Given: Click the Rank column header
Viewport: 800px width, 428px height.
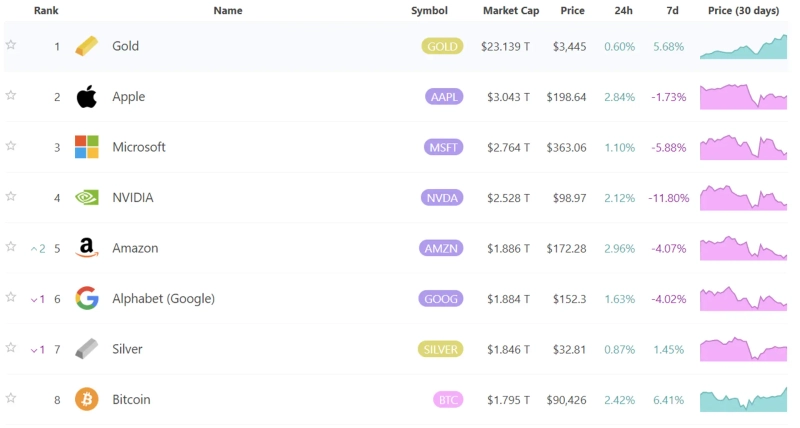Looking at the screenshot, I should click(46, 11).
